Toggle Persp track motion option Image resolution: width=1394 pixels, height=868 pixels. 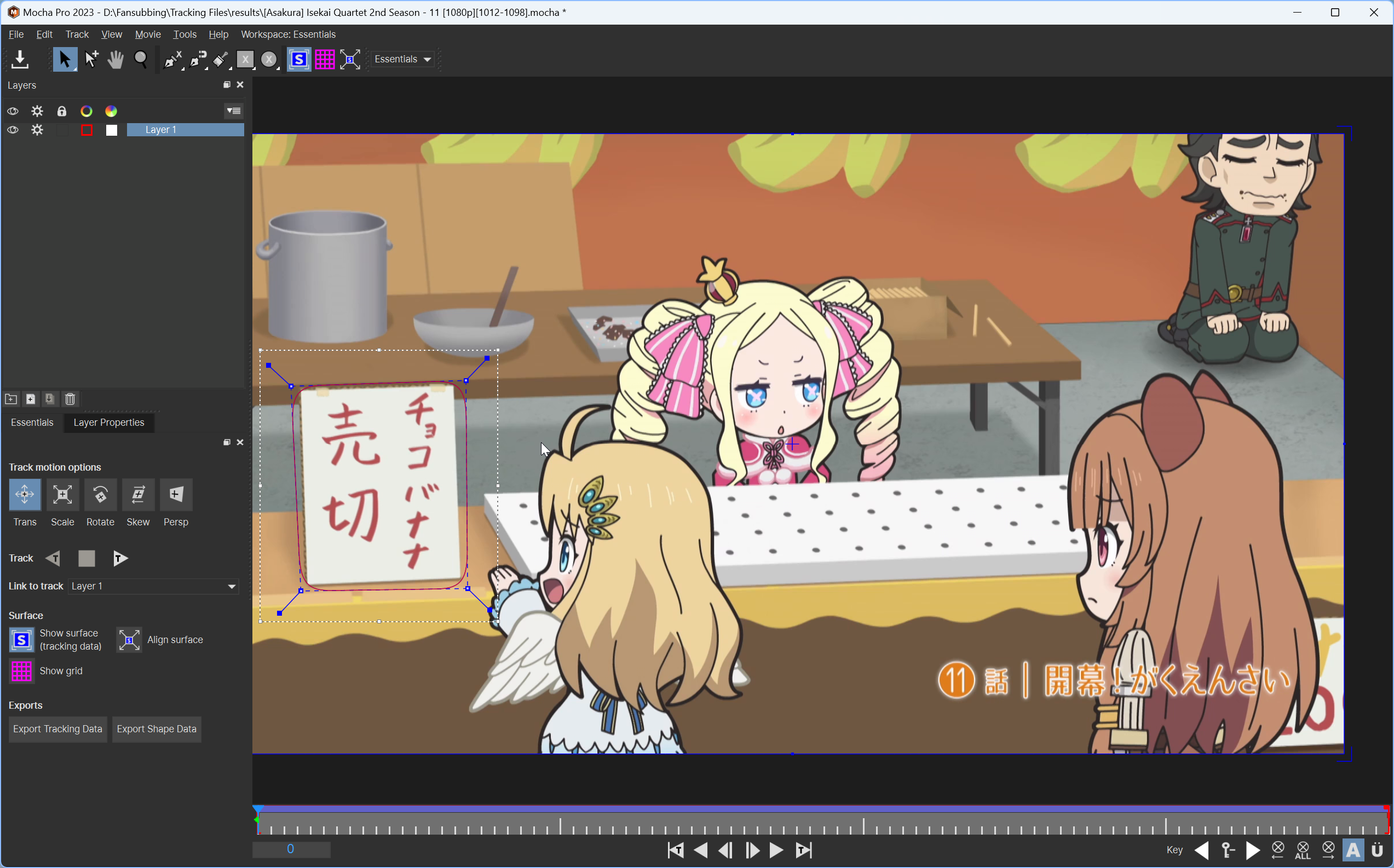click(176, 494)
